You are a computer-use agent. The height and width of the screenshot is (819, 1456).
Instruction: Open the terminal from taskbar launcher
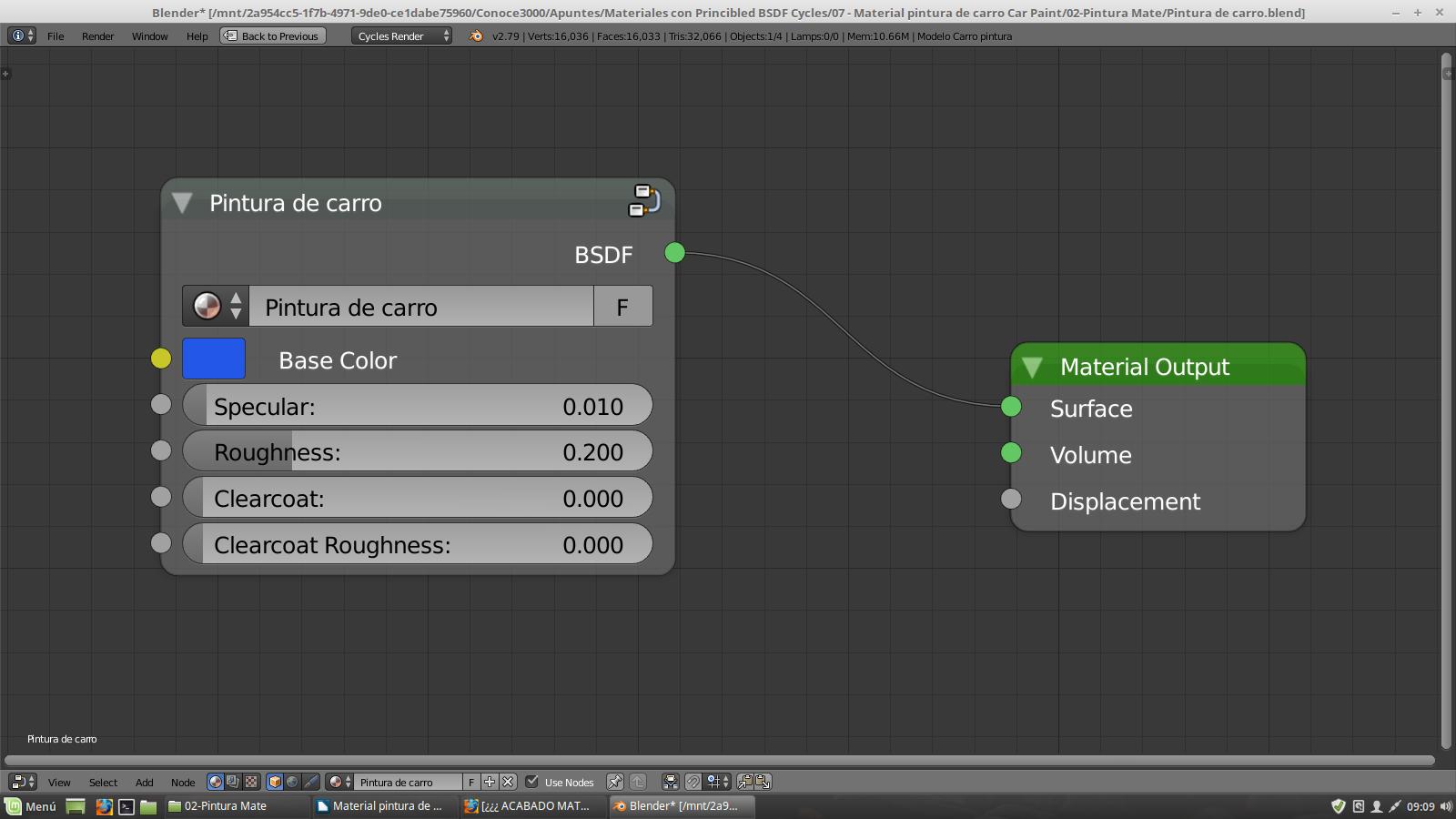point(126,806)
